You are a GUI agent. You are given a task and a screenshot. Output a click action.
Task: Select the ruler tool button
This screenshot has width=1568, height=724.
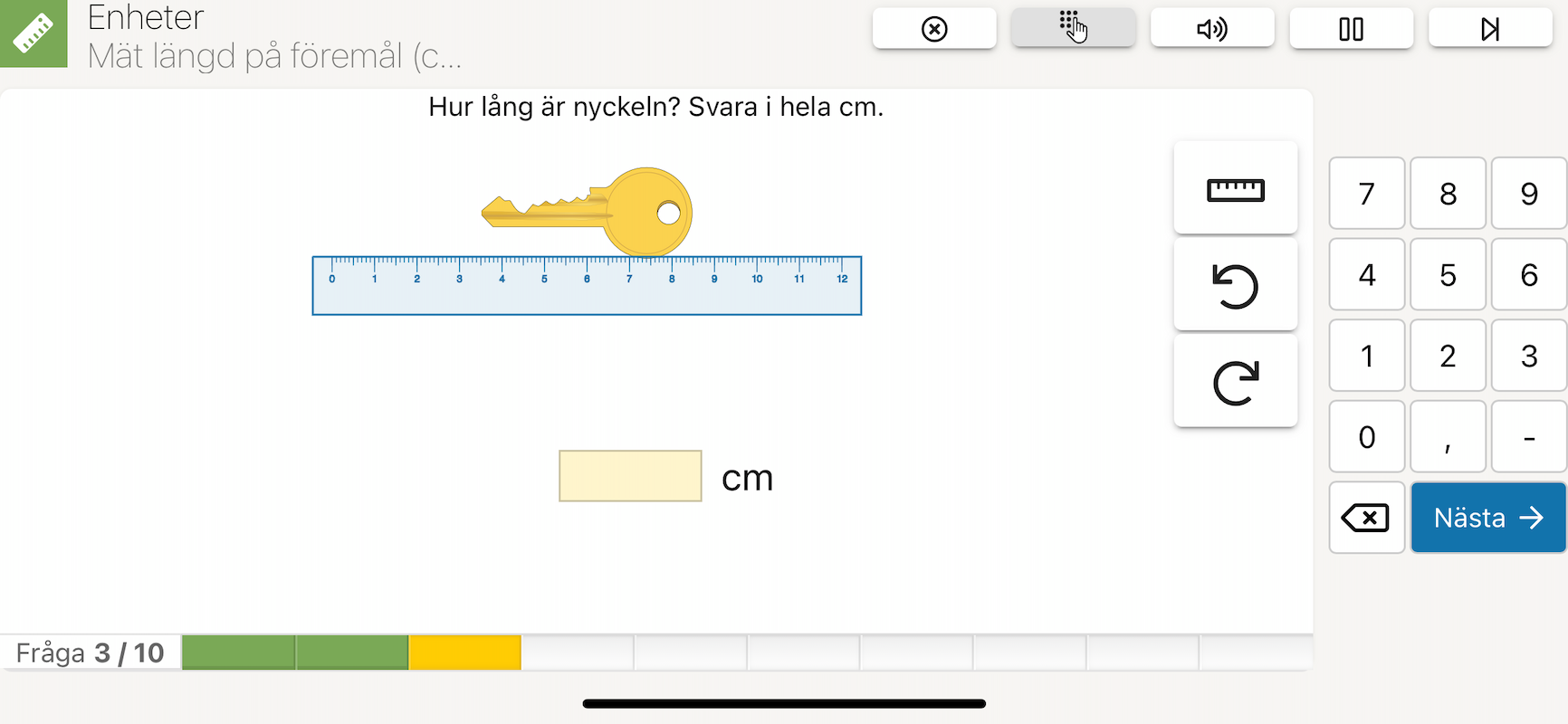click(1236, 189)
